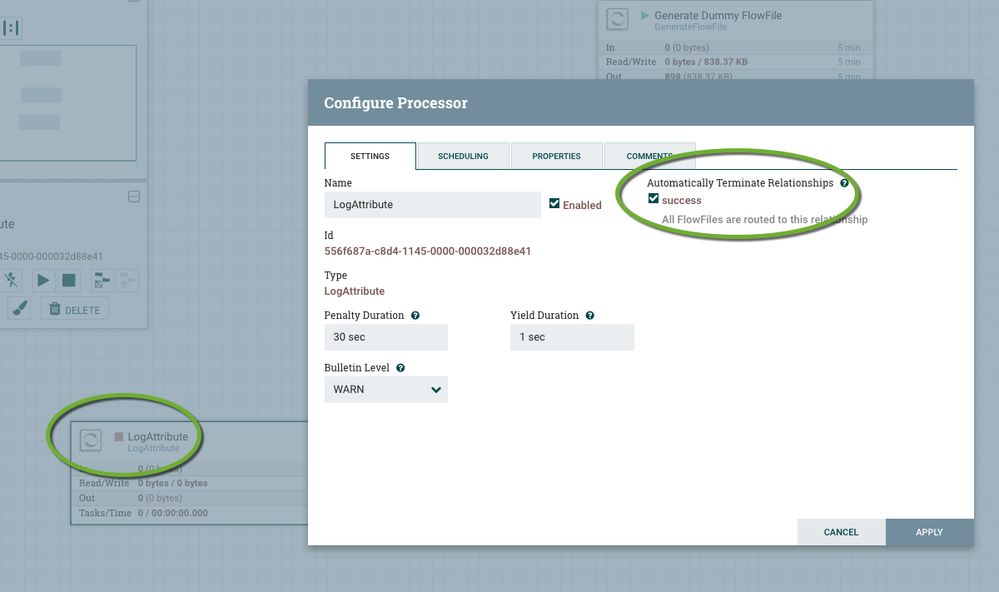
Task: Switch to the Scheduling tab
Action: [x=463, y=156]
